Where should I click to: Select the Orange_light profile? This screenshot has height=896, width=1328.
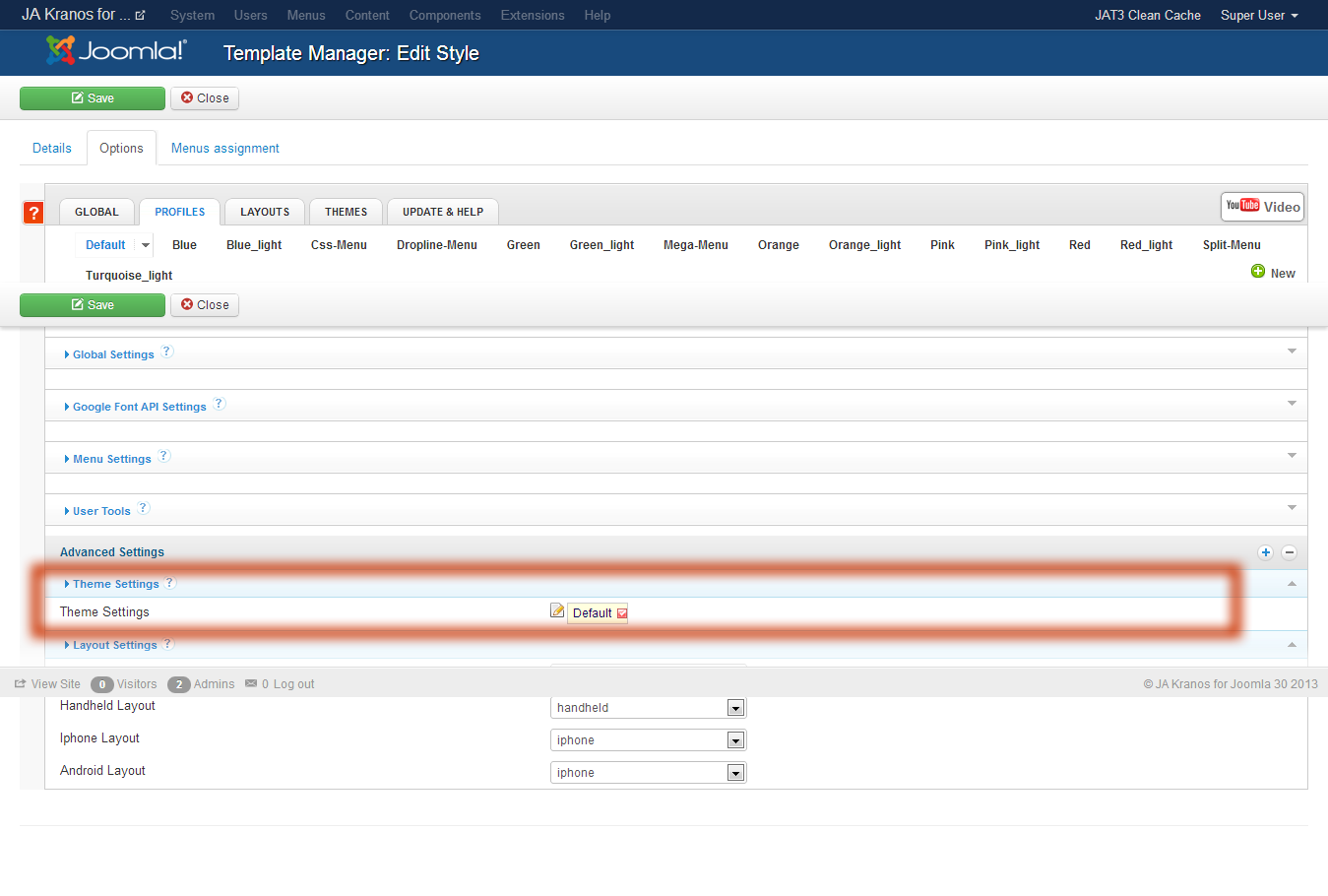tap(864, 245)
